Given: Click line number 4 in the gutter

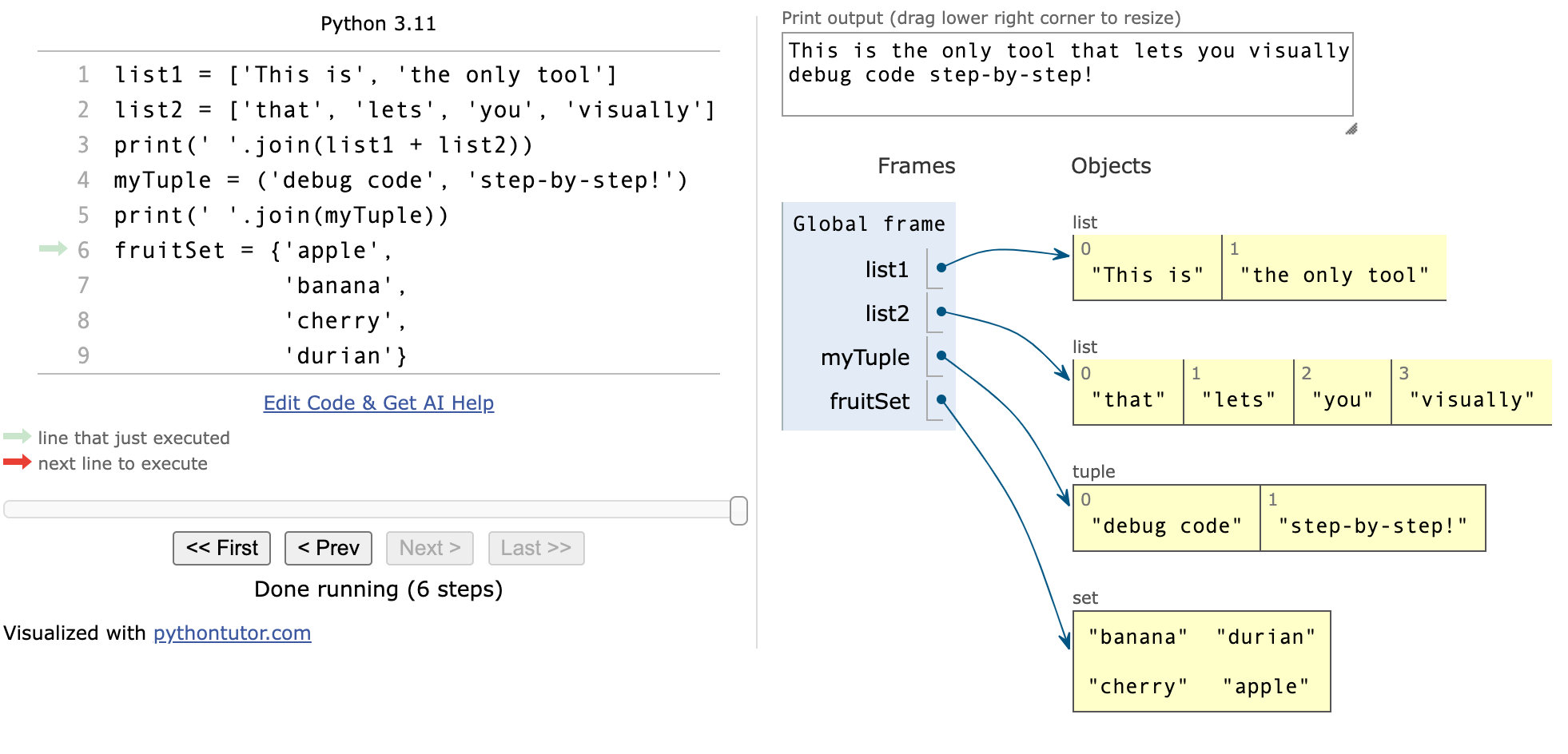Looking at the screenshot, I should 83,180.
